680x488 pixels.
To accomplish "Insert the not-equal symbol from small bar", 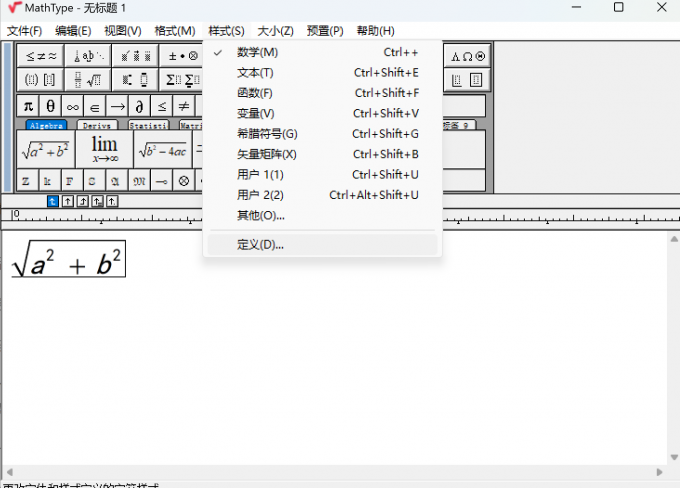I will point(184,106).
